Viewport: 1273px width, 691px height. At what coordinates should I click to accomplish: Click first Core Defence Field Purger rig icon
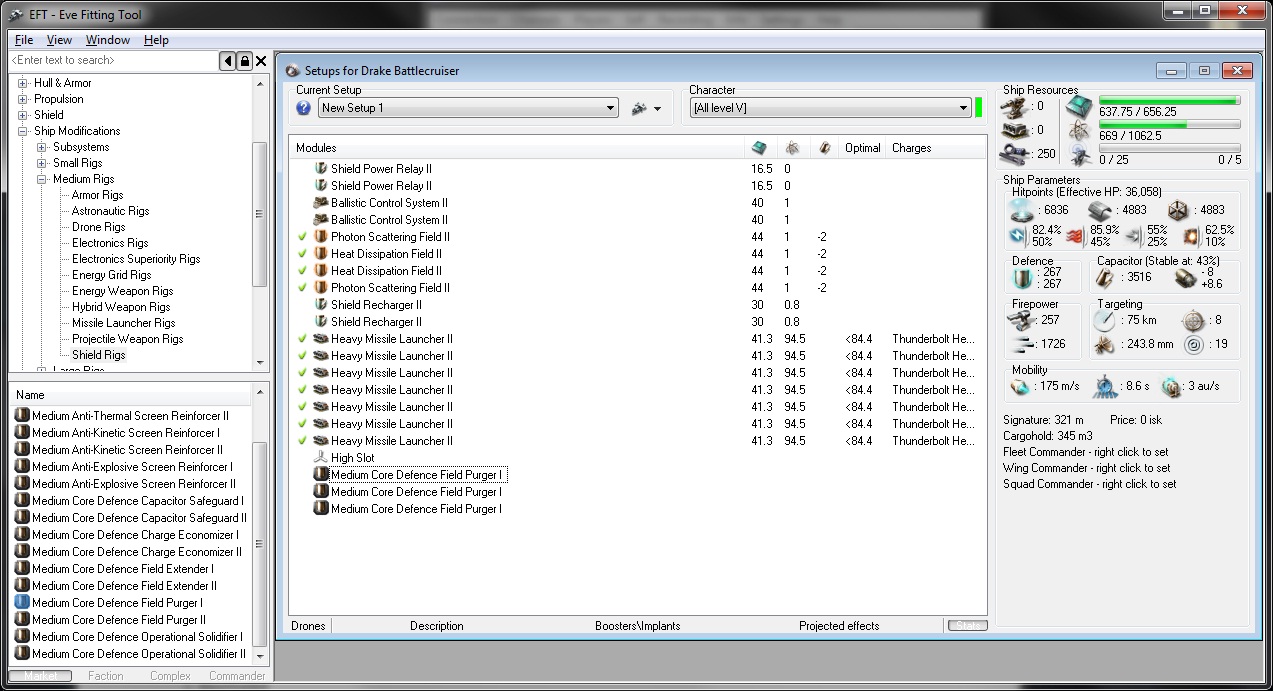point(321,475)
